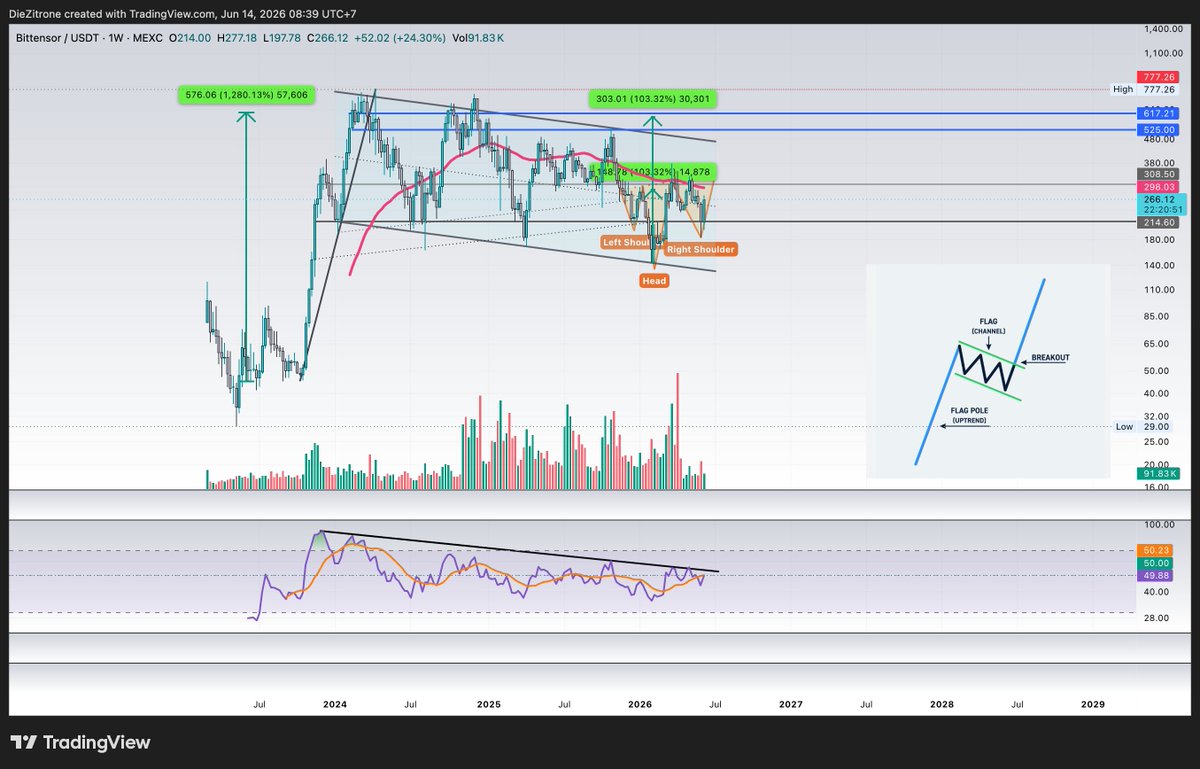Click the Low 29.00 axis label
Image resolution: width=1200 pixels, height=769 pixels.
1143,426
